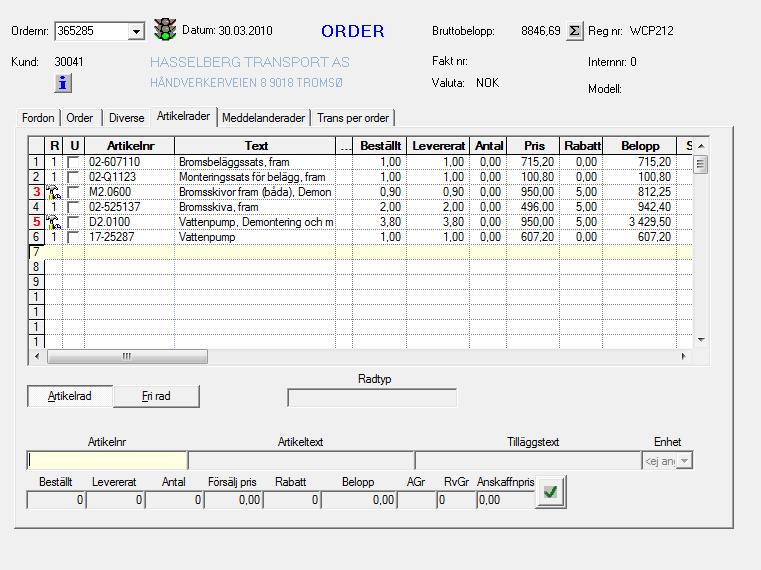Toggle U checkbox for 02-607110
The height and width of the screenshot is (570, 761).
pos(73,162)
